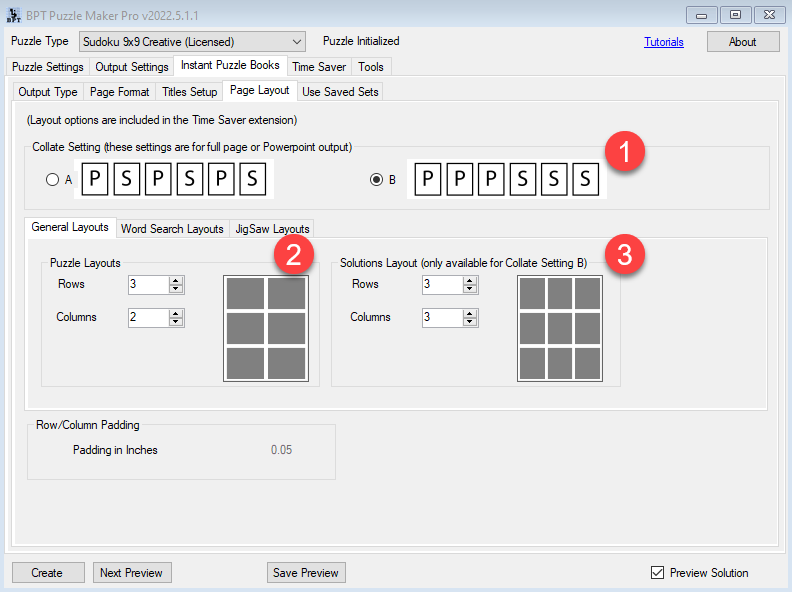Image resolution: width=792 pixels, height=592 pixels.
Task: Click the BPT app icon in title bar
Action: pos(13,14)
